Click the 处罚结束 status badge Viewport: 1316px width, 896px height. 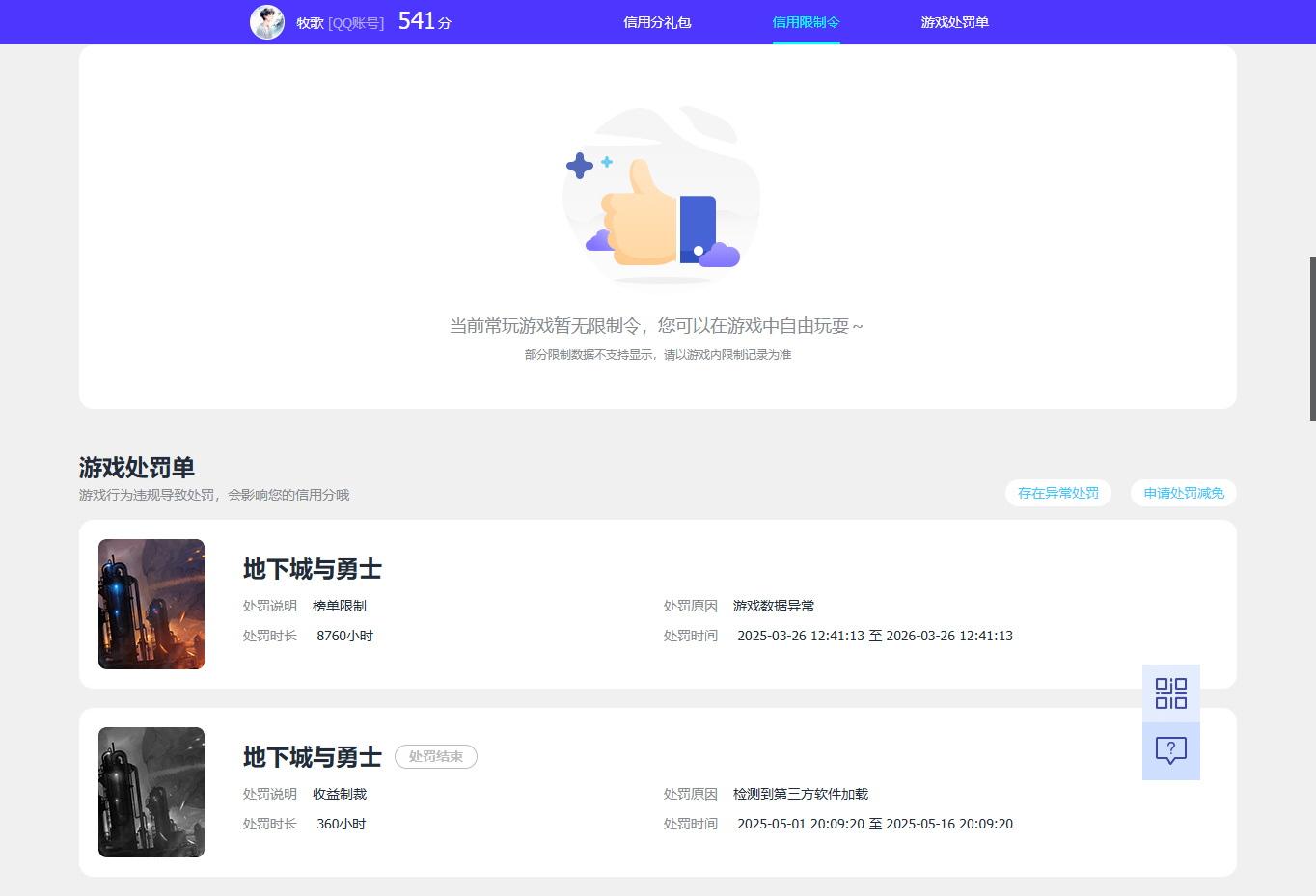click(435, 757)
